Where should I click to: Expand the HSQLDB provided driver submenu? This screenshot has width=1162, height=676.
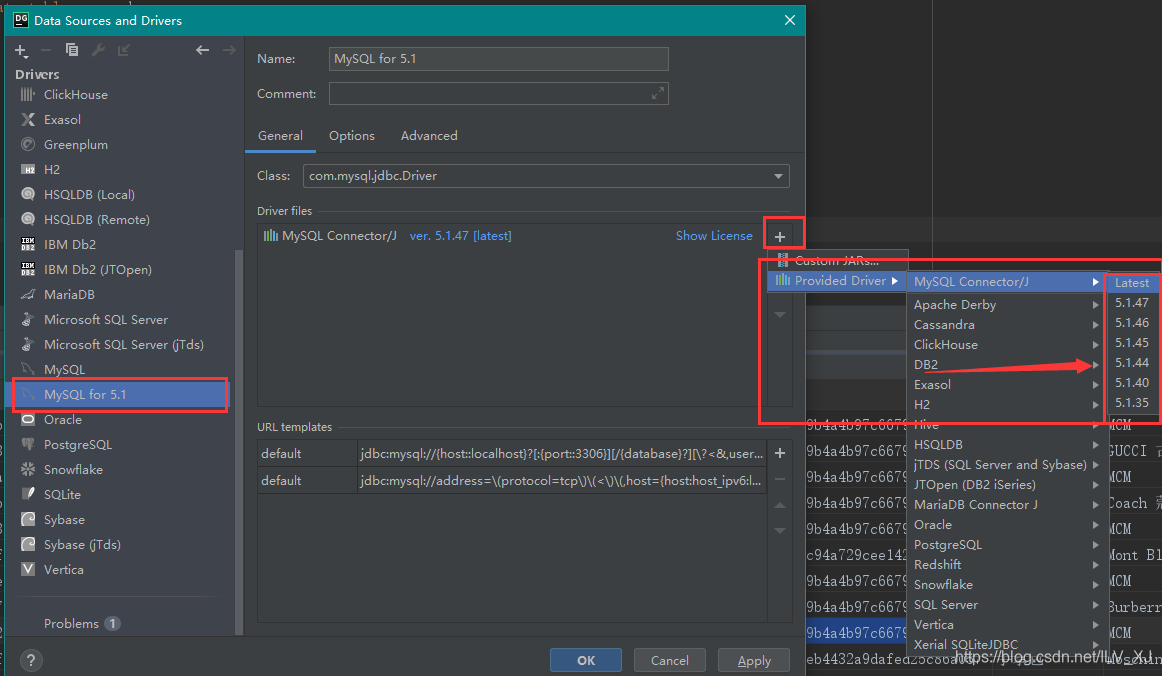[x=1006, y=445]
